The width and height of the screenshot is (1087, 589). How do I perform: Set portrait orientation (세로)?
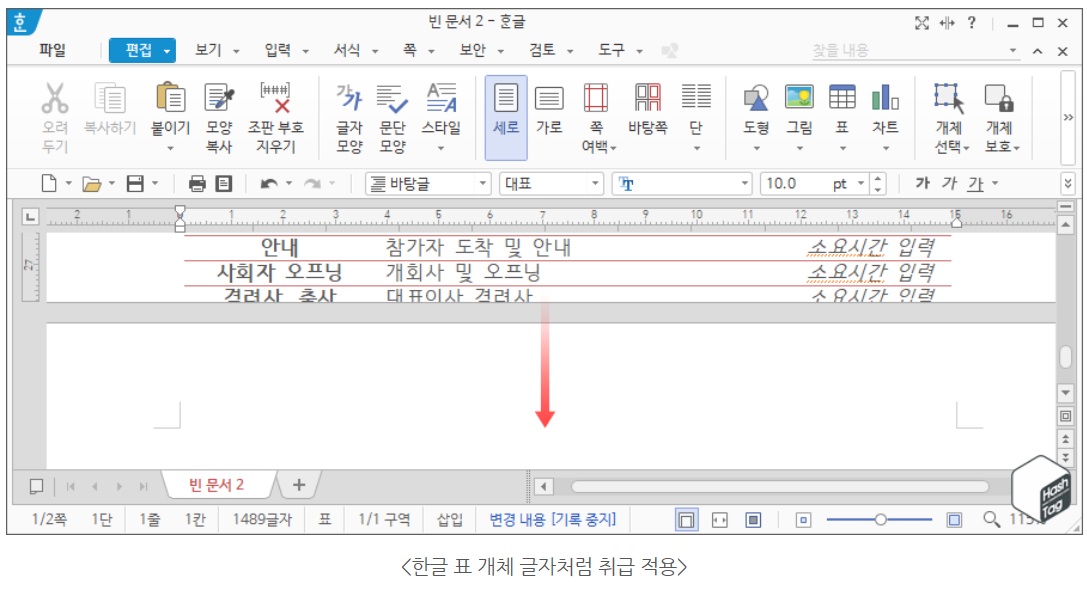(505, 116)
